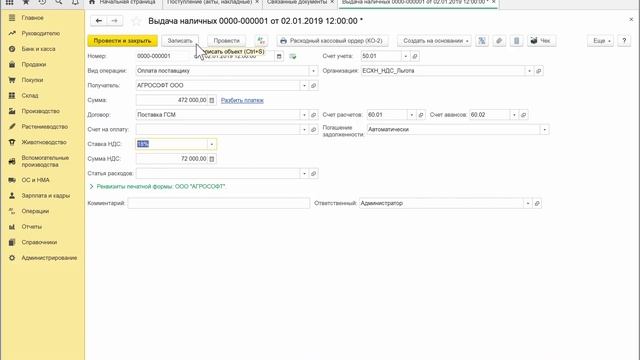Viewport: 640px width, 360px height.
Task: Open the calendar picker for document date
Action: (279, 56)
